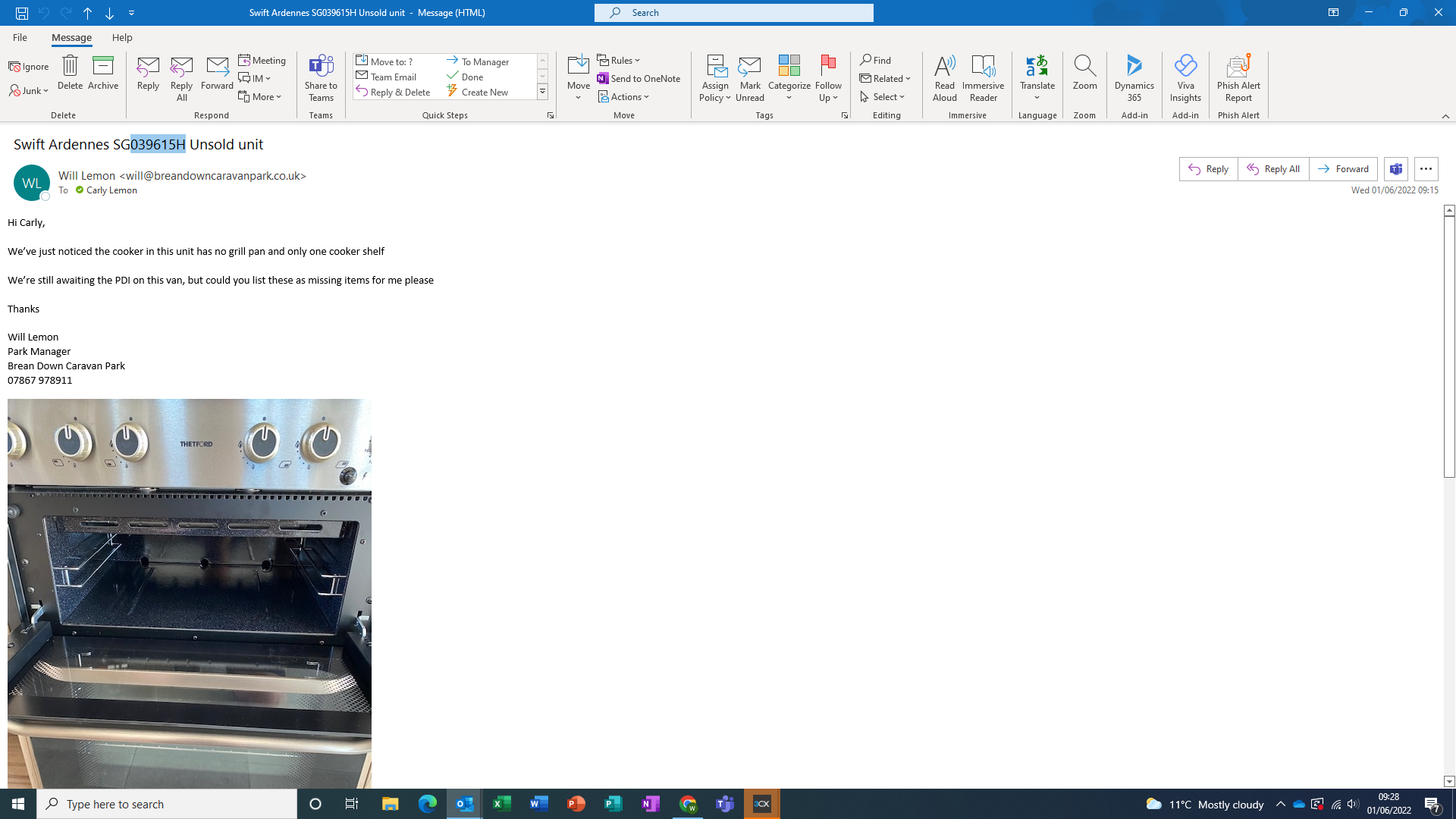
Task: Send message to OneNote
Action: click(x=639, y=78)
